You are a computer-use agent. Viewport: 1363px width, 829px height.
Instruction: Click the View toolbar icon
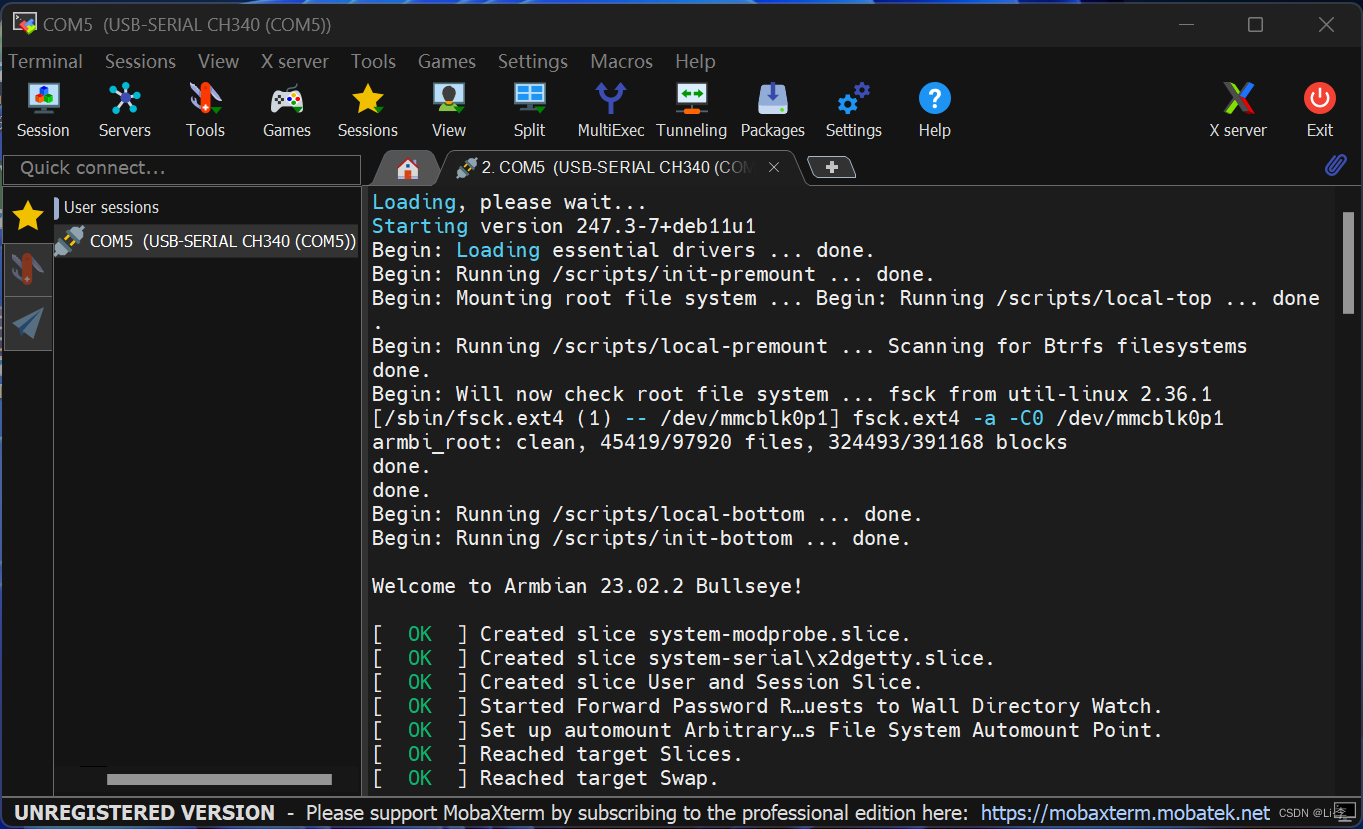448,110
